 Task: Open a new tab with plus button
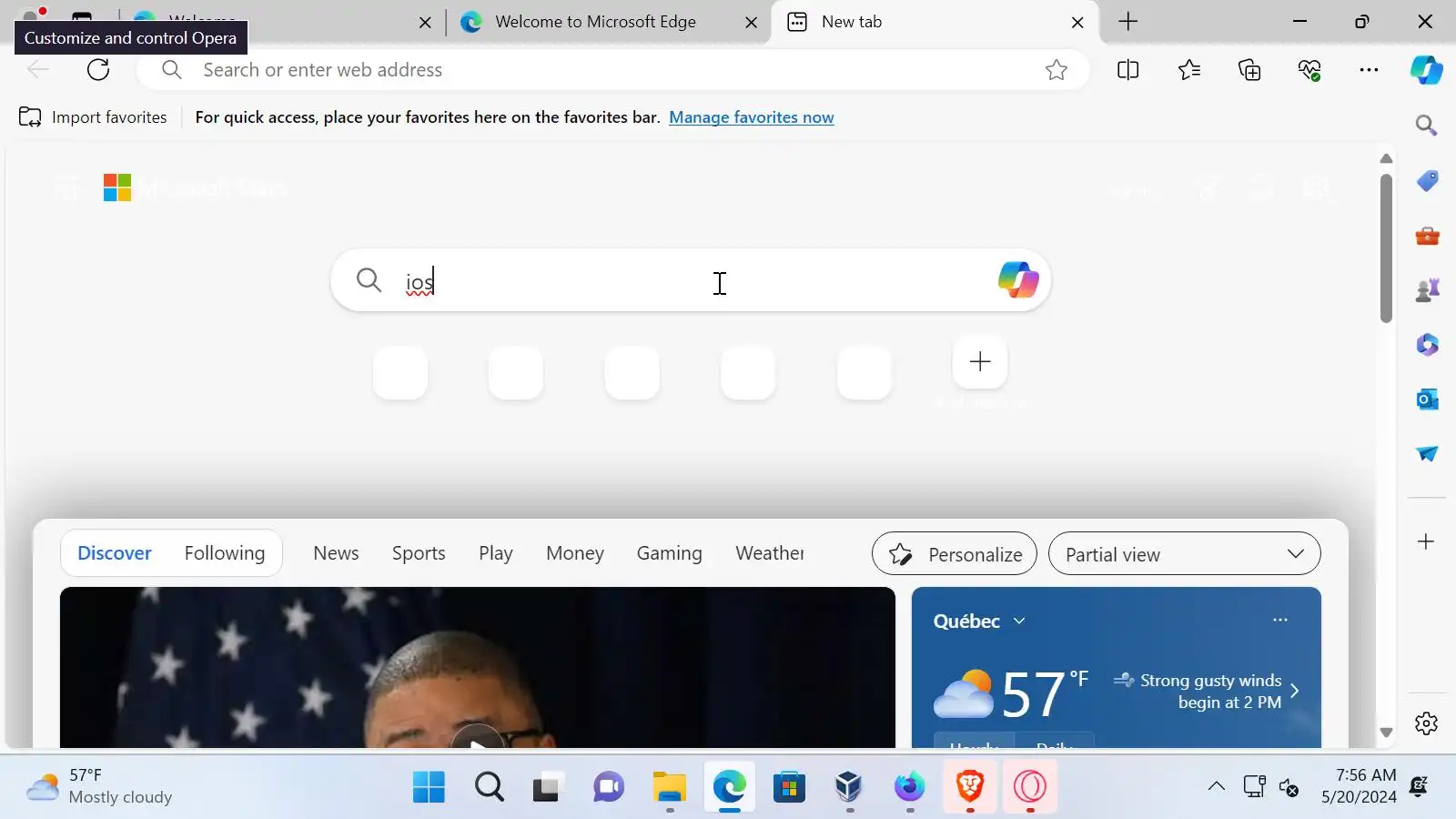(x=1127, y=22)
